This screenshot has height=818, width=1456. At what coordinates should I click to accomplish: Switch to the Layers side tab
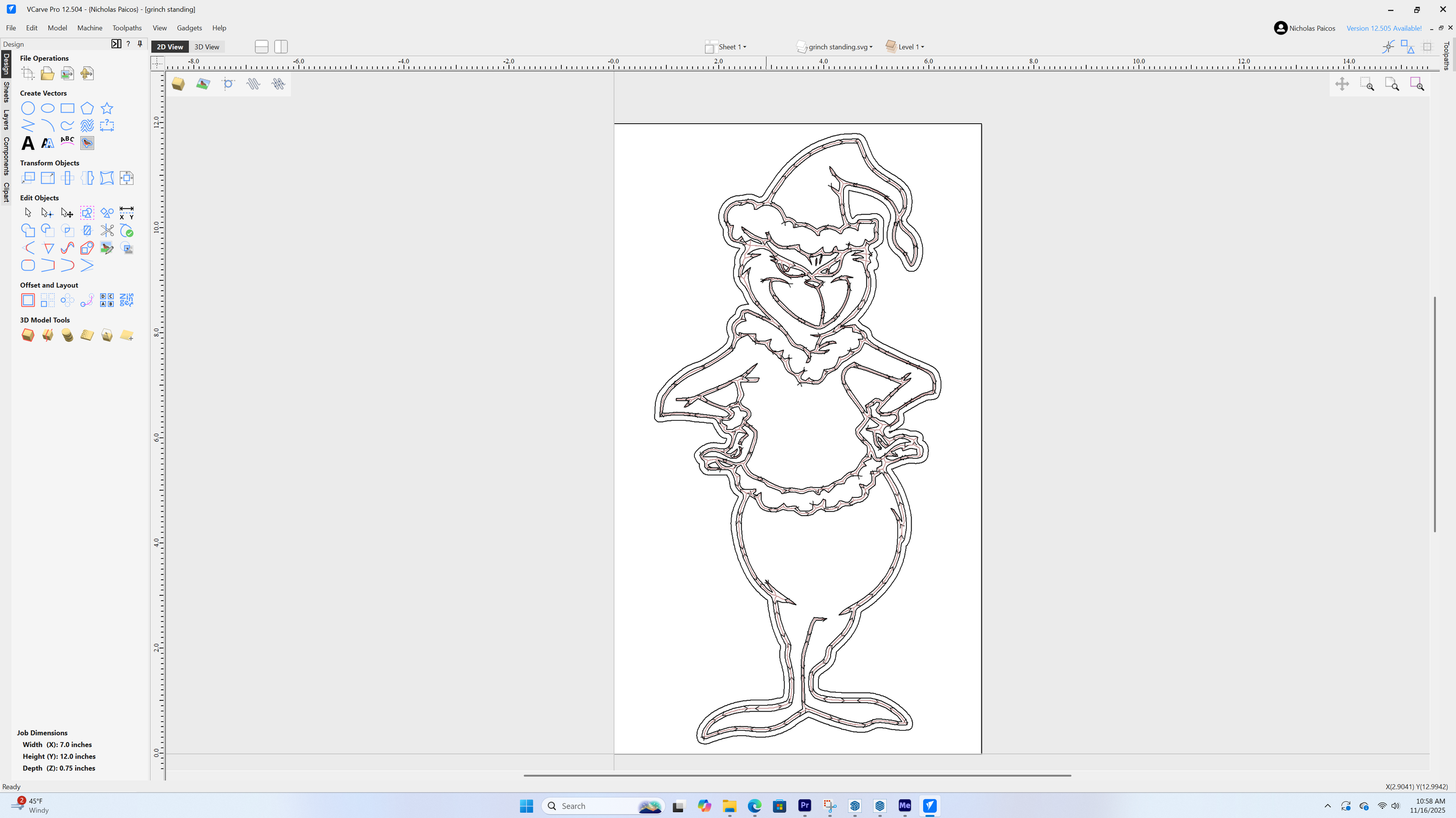point(6,119)
